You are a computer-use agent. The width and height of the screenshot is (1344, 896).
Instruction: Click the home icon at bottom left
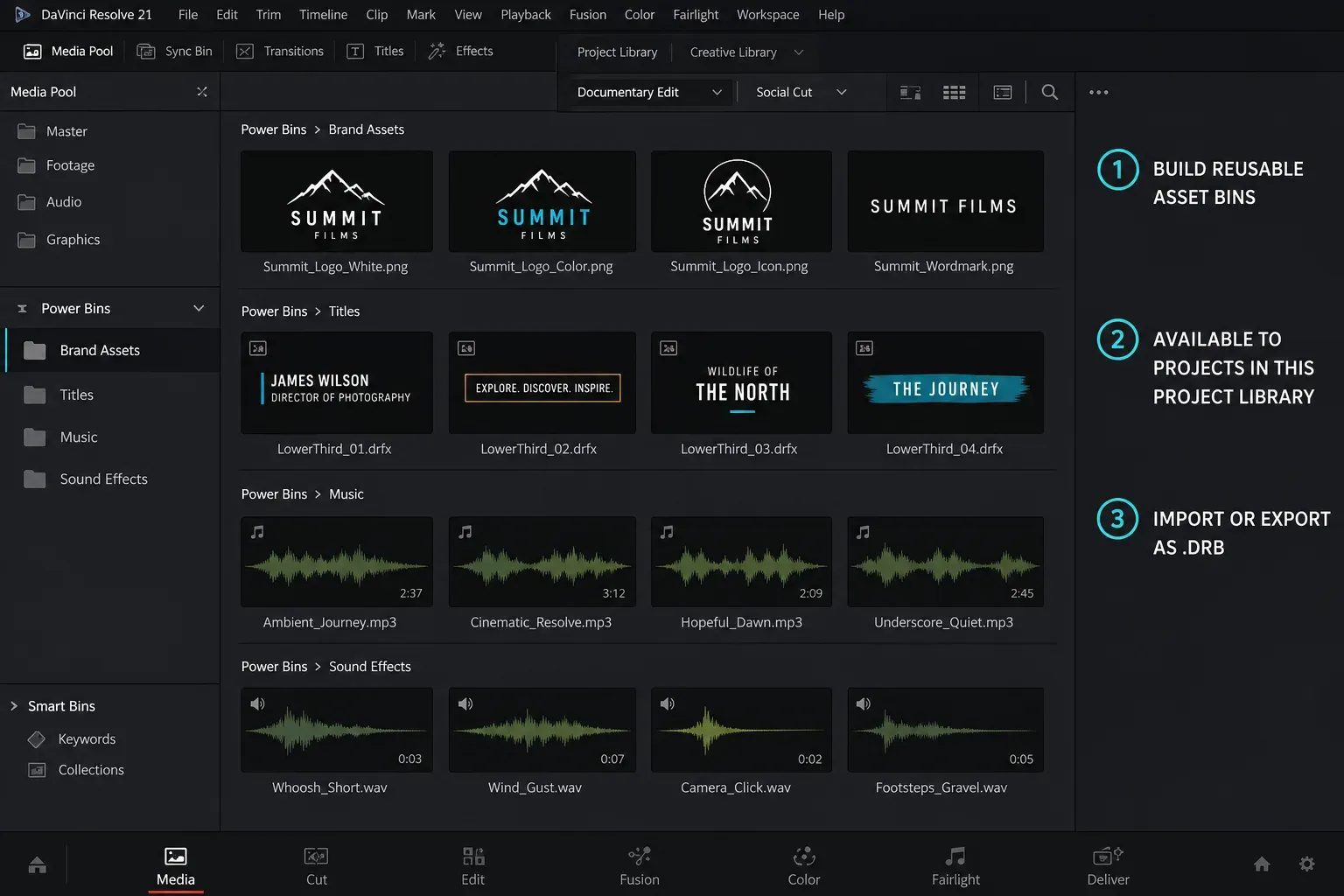pyautogui.click(x=37, y=865)
